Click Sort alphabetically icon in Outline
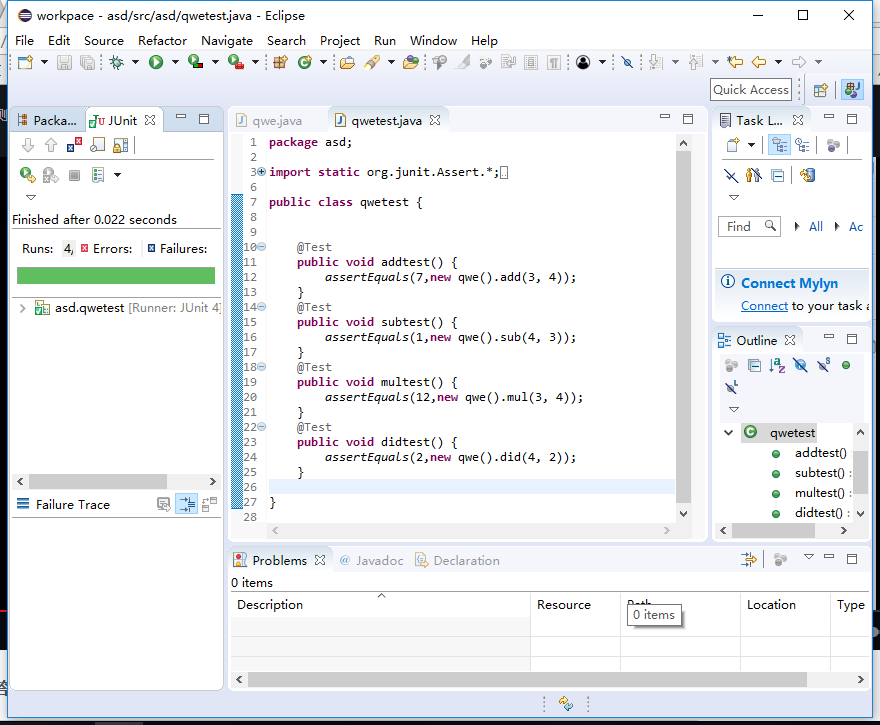 (x=777, y=366)
